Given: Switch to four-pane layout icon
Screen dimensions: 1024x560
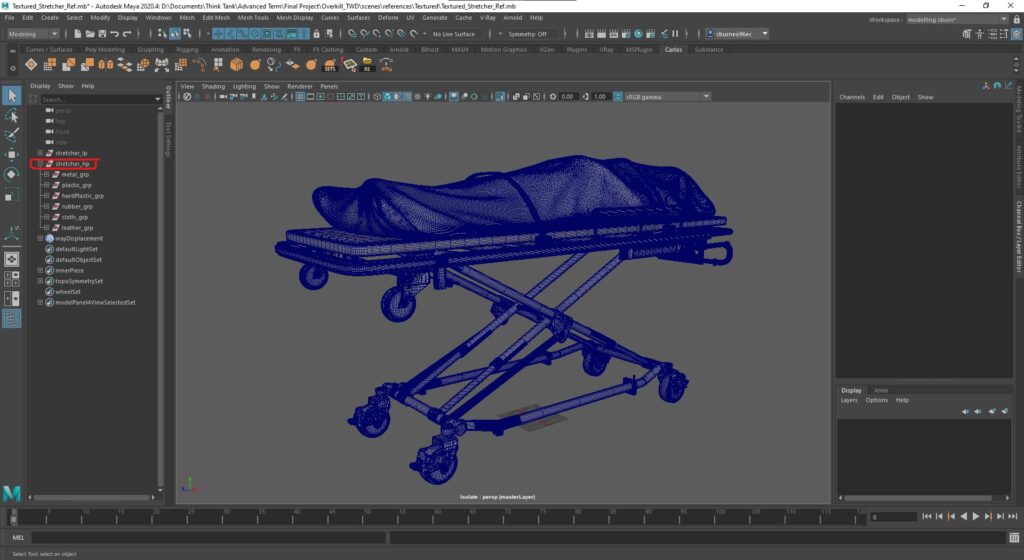Looking at the screenshot, I should (x=12, y=279).
